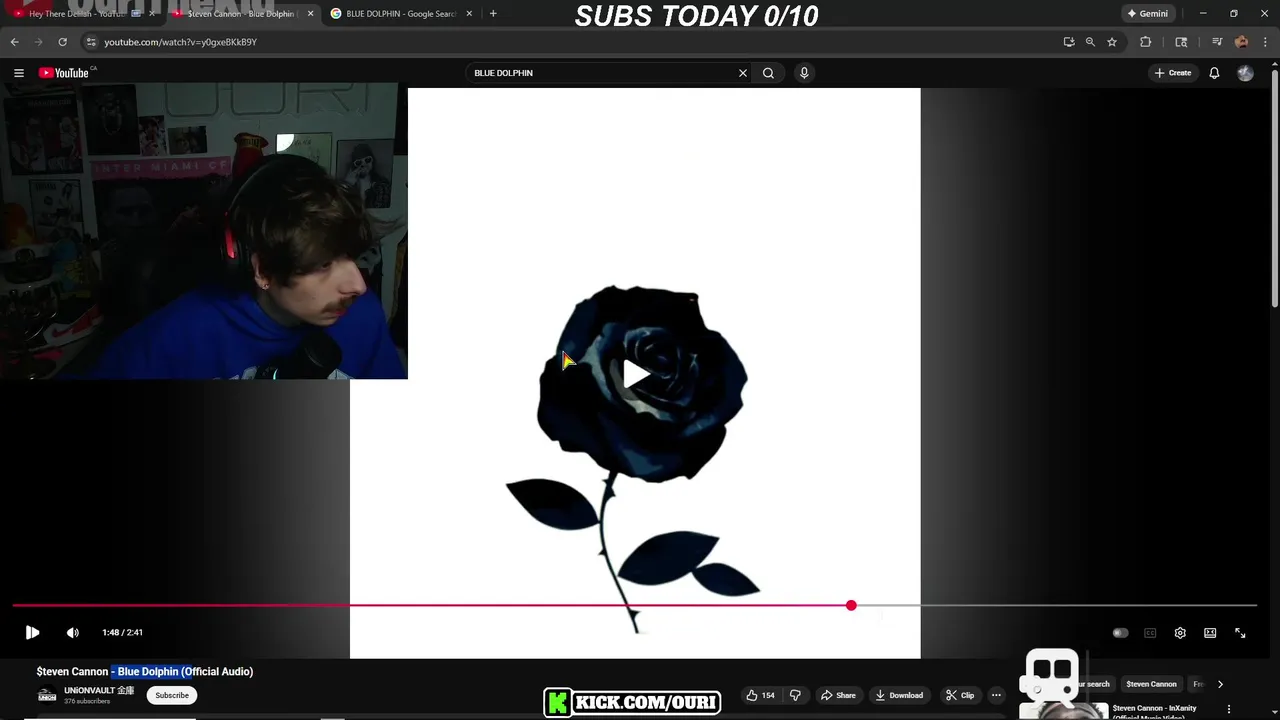Switch to Hey There Delilah tab
Viewport: 1280px width, 720px height.
click(x=84, y=14)
